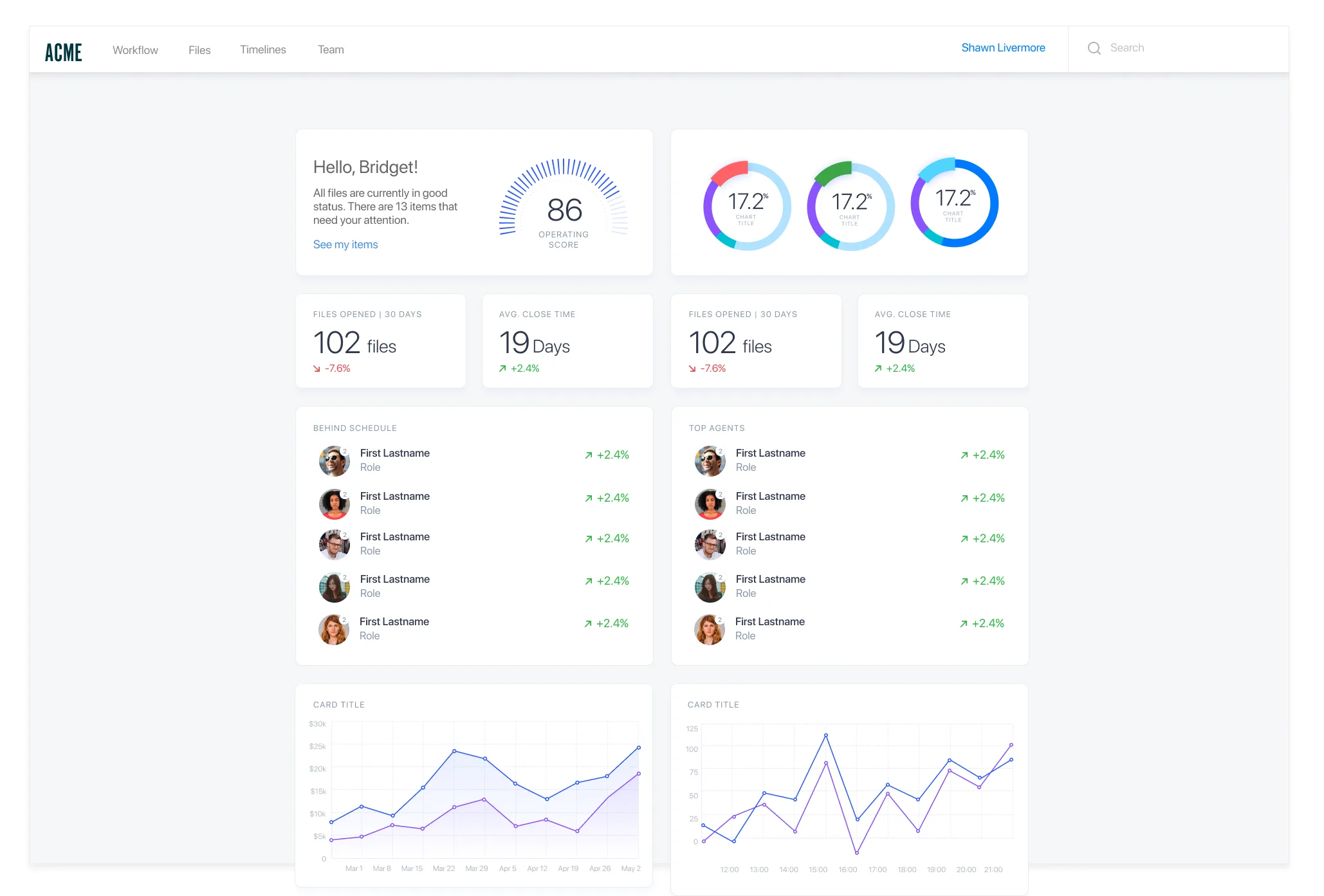The height and width of the screenshot is (896, 1324).
Task: Click the Mar 22 label on left chart
Action: pos(444,868)
